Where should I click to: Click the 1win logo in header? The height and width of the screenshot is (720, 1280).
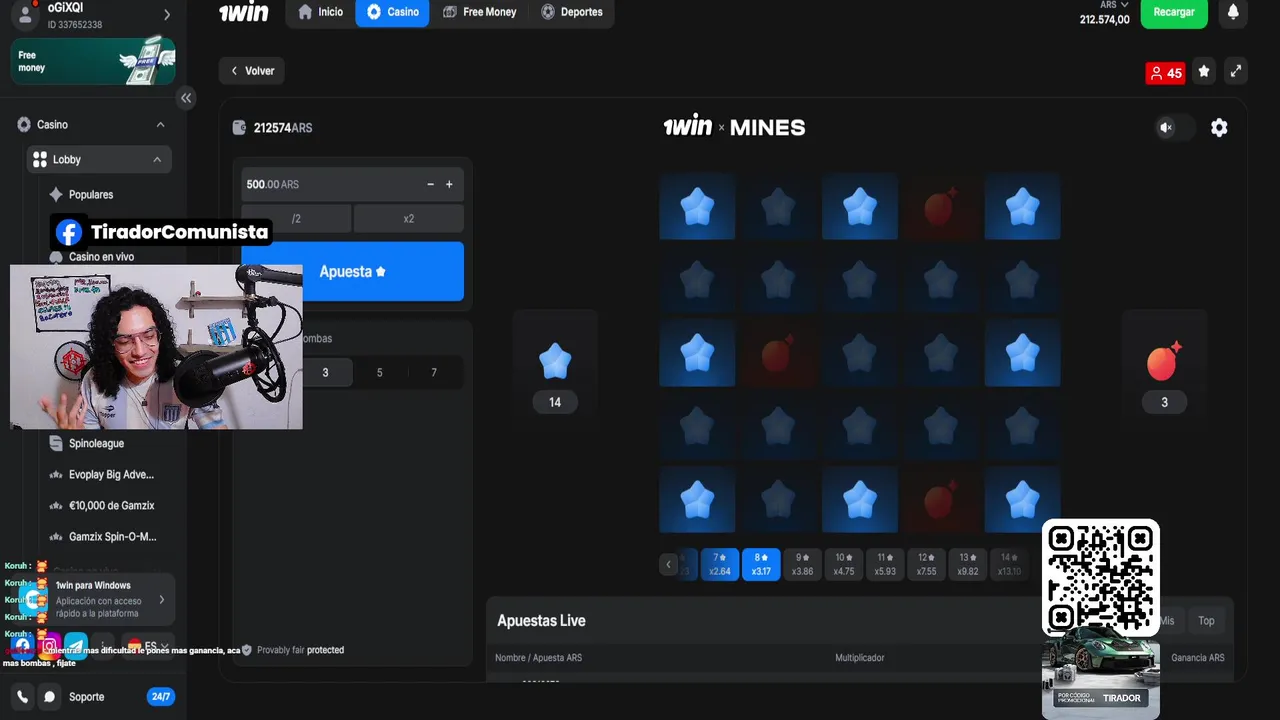coord(244,12)
